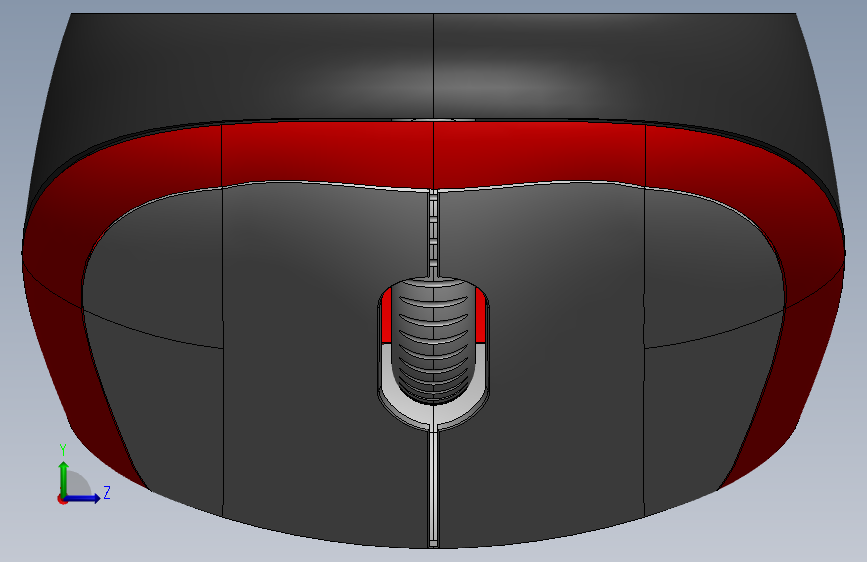Click the XYZ coordinate axis triad
The height and width of the screenshot is (562, 867).
coord(84,475)
